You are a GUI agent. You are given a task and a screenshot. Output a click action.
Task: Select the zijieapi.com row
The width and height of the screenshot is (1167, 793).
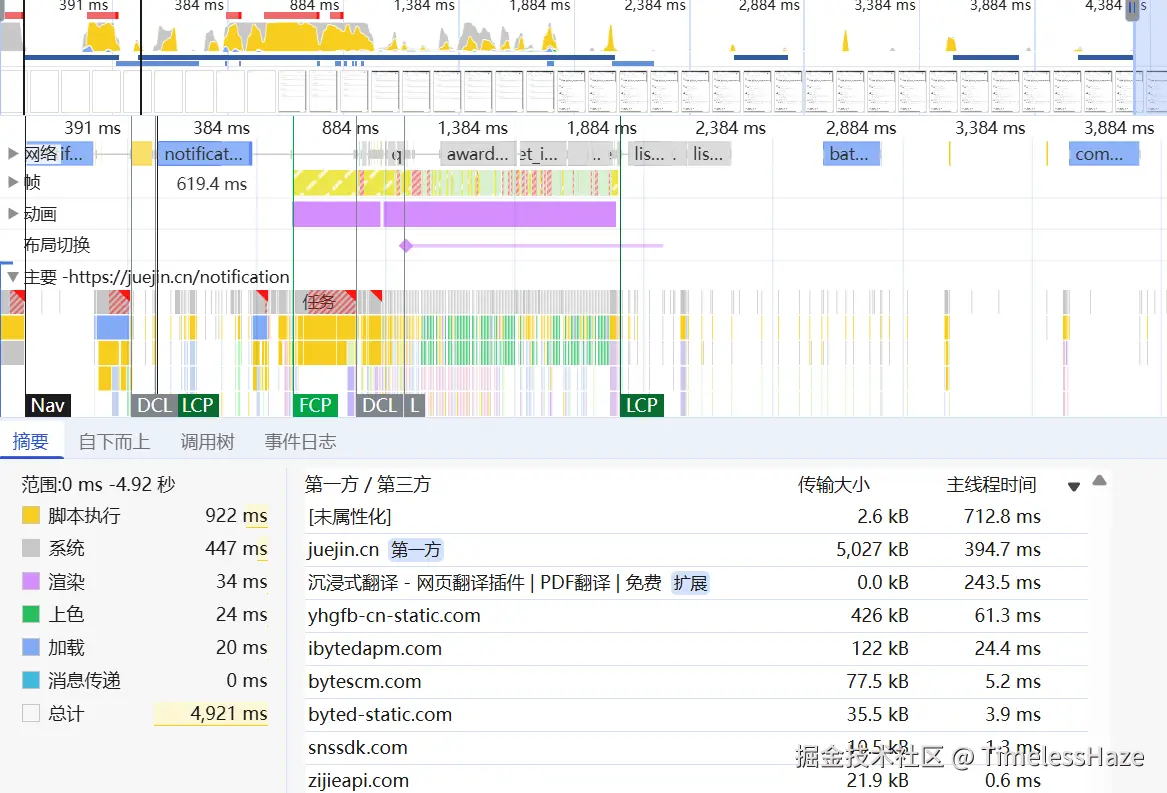696,780
